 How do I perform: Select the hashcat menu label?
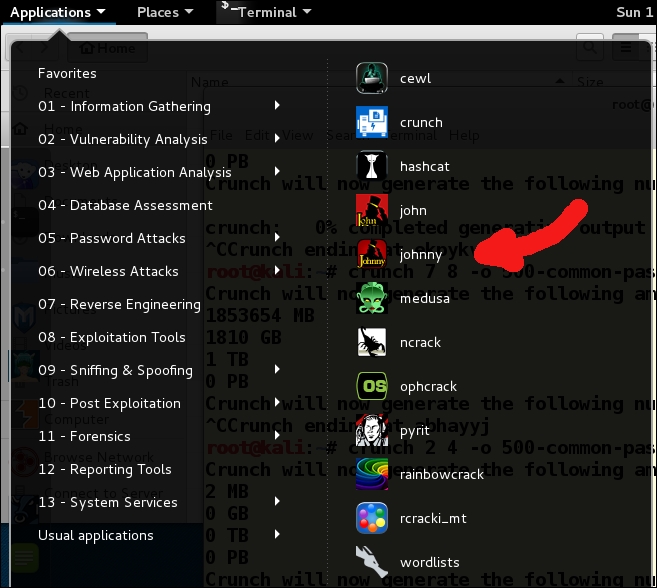point(424,166)
